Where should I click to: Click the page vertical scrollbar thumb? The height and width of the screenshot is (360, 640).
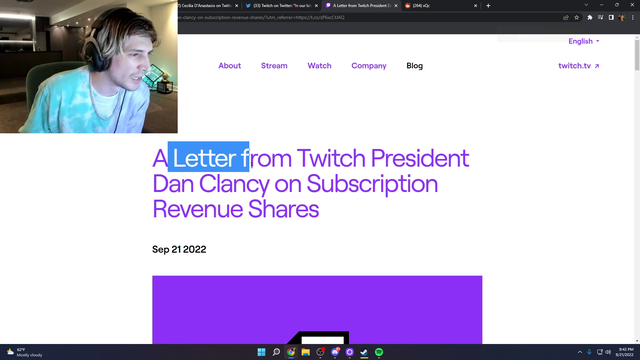click(637, 55)
